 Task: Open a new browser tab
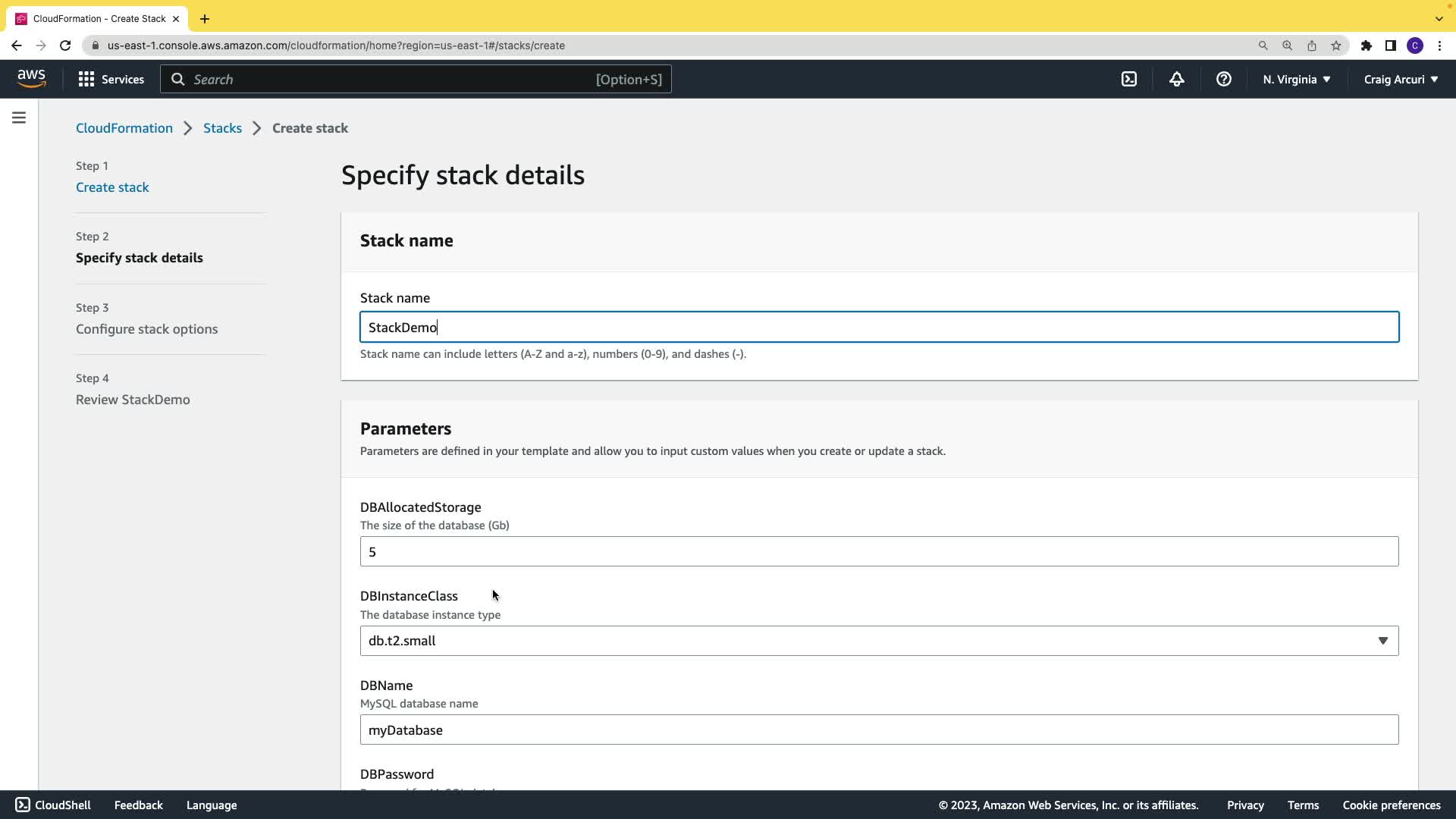tap(205, 19)
